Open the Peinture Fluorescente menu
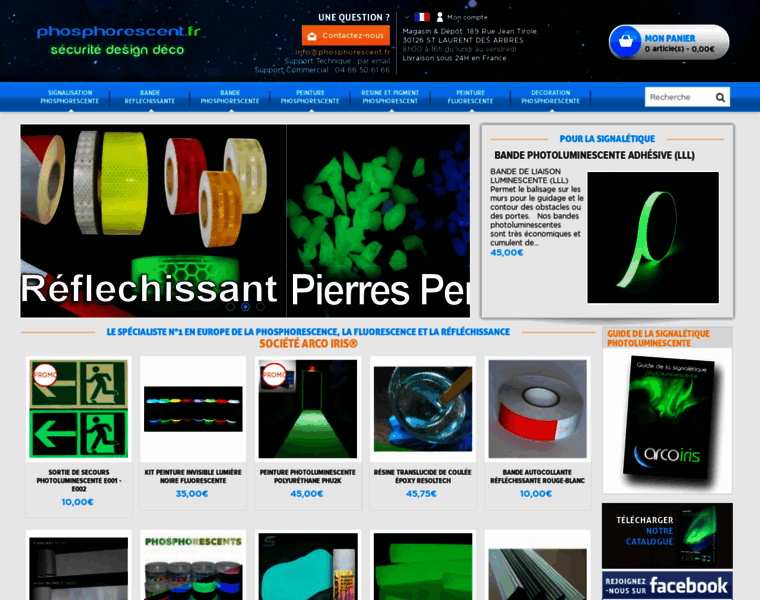The image size is (760, 600). (x=470, y=97)
